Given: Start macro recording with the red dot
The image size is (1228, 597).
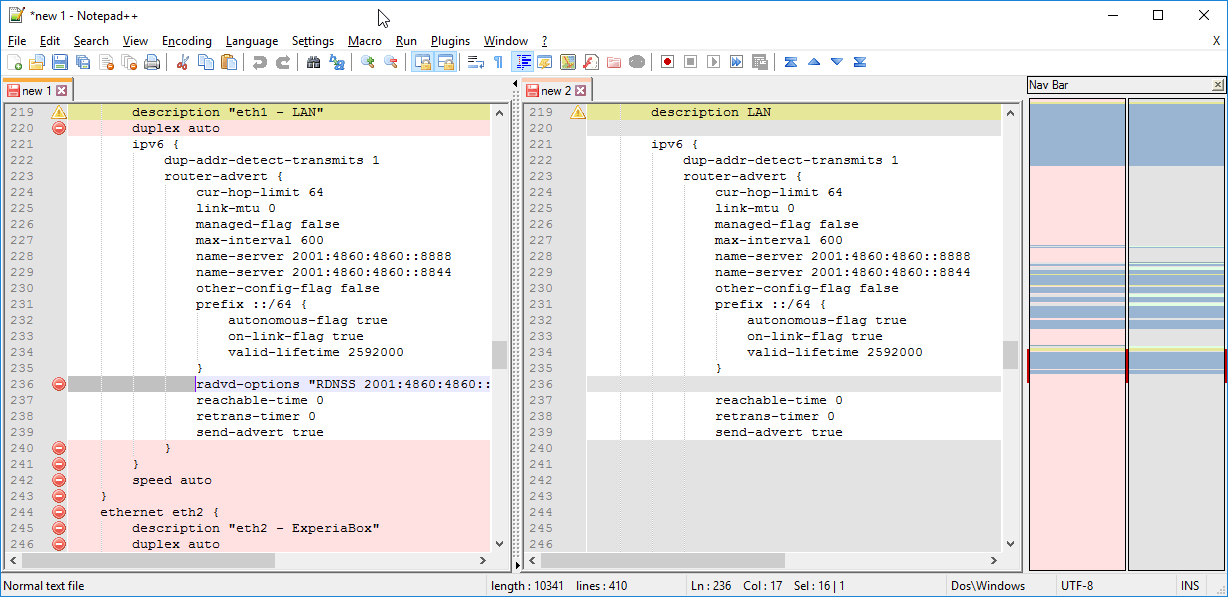Looking at the screenshot, I should [x=667, y=62].
